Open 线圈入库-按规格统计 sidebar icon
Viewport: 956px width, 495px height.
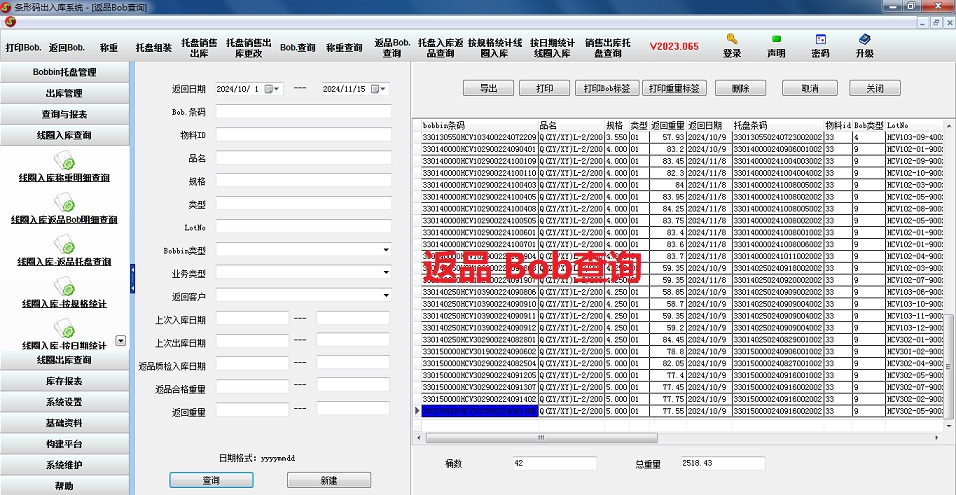click(64, 286)
